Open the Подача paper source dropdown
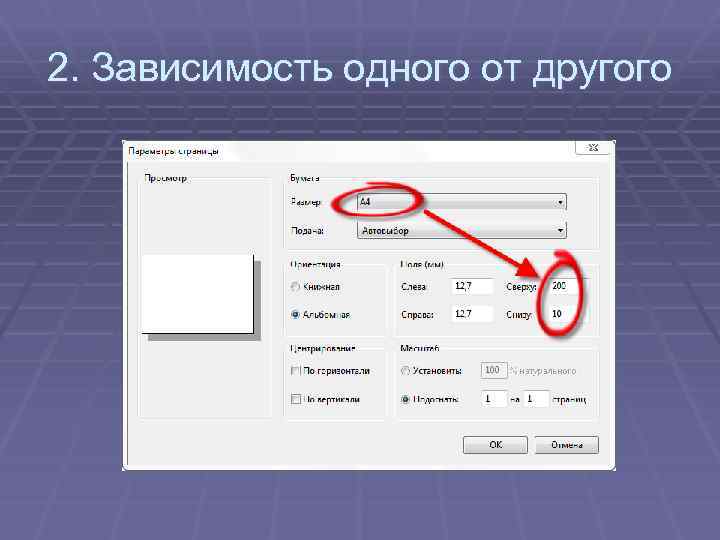 coord(462,230)
